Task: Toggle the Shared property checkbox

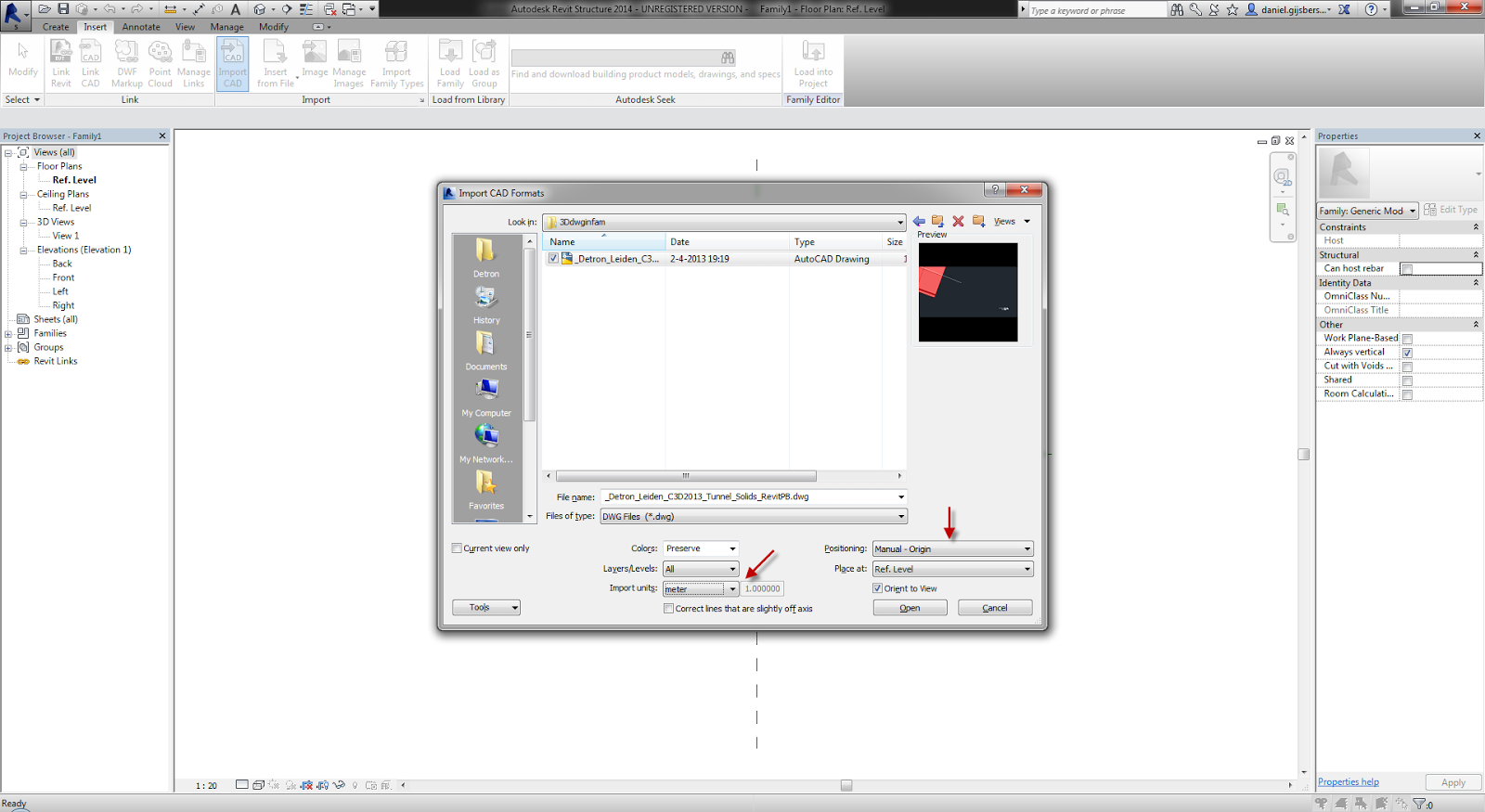Action: click(x=1407, y=380)
